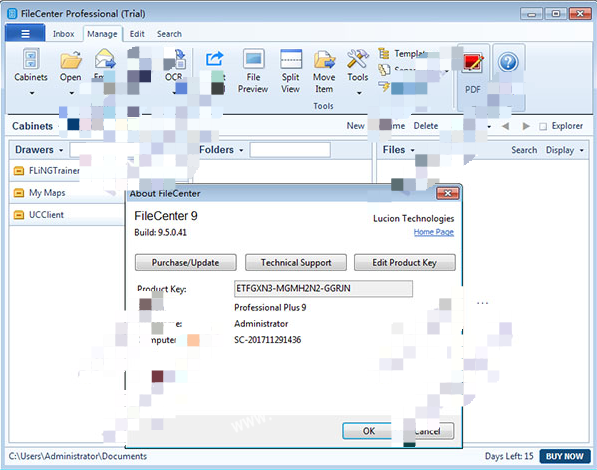Open the Drawers dropdown menu
This screenshot has height=470, width=597.
(38, 150)
